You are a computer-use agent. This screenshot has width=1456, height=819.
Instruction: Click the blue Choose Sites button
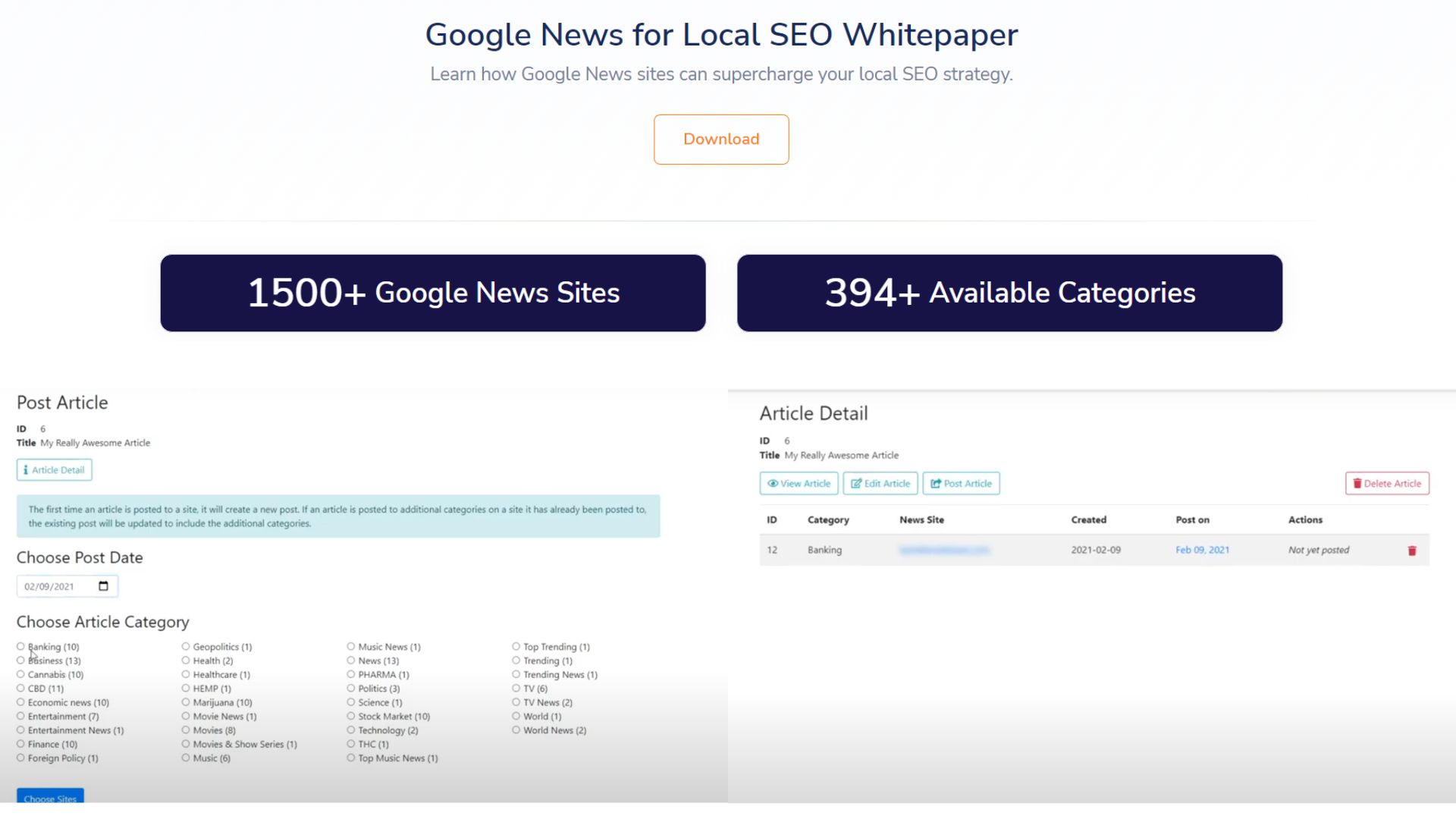(x=50, y=797)
